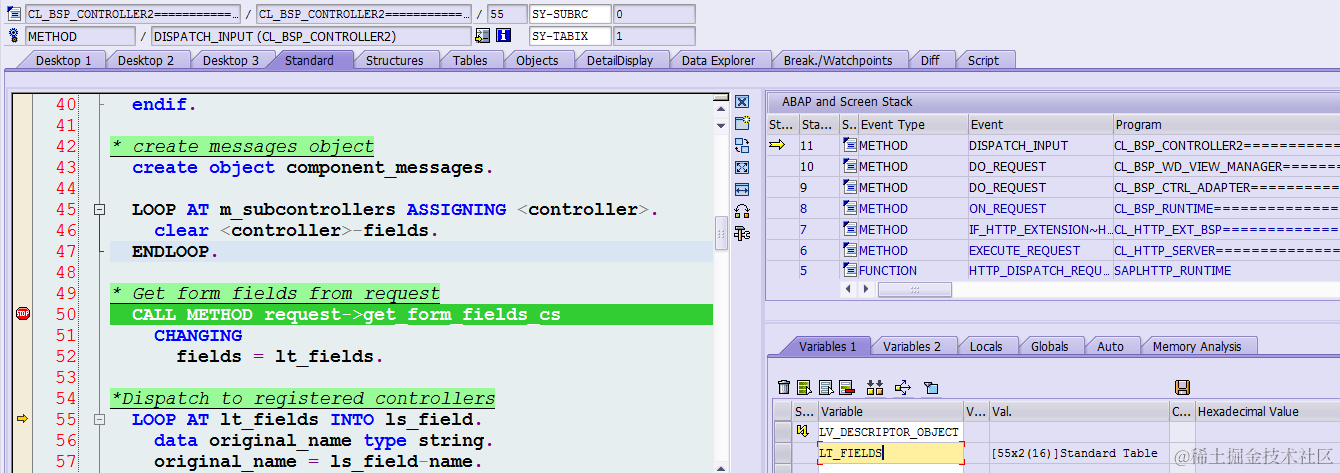Open the Tables tab

[470, 60]
